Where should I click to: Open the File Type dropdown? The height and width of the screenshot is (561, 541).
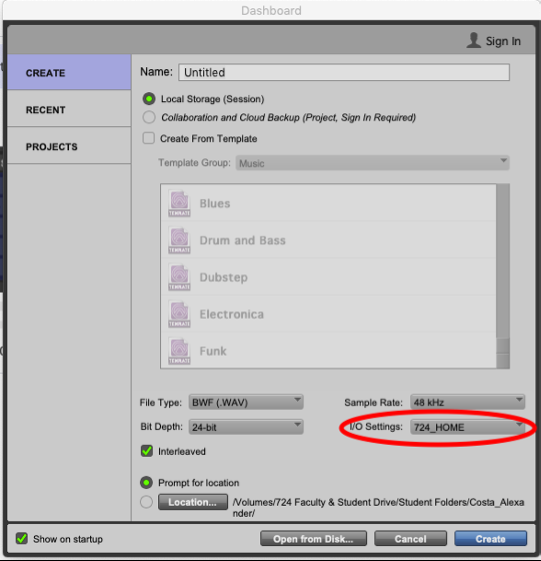pyautogui.click(x=246, y=402)
